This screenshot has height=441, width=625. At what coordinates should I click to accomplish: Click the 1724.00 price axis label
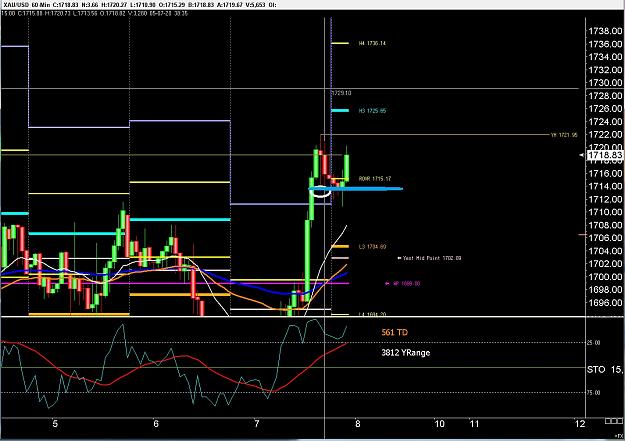tap(605, 122)
